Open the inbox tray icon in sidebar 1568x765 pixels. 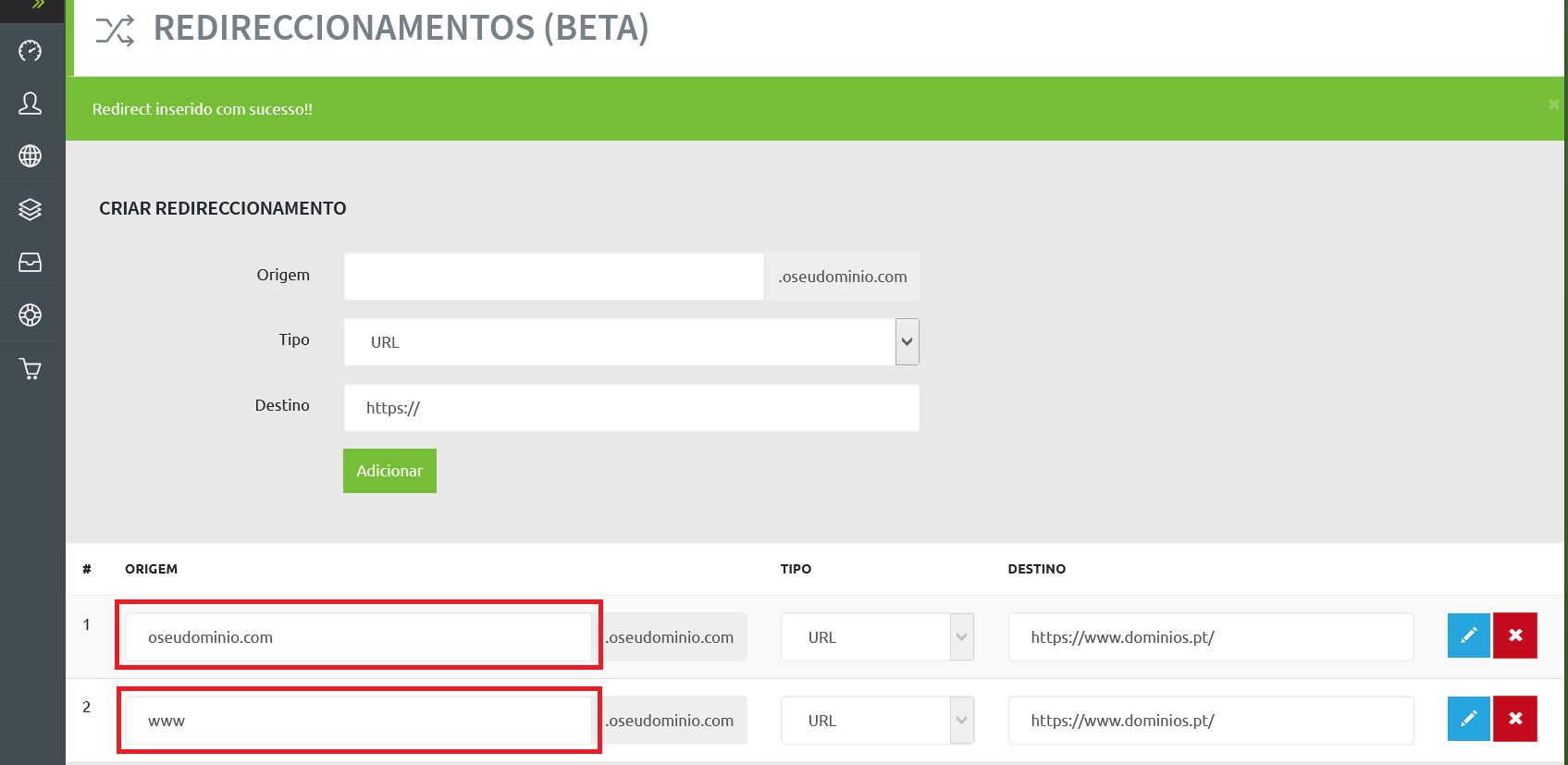(x=31, y=263)
